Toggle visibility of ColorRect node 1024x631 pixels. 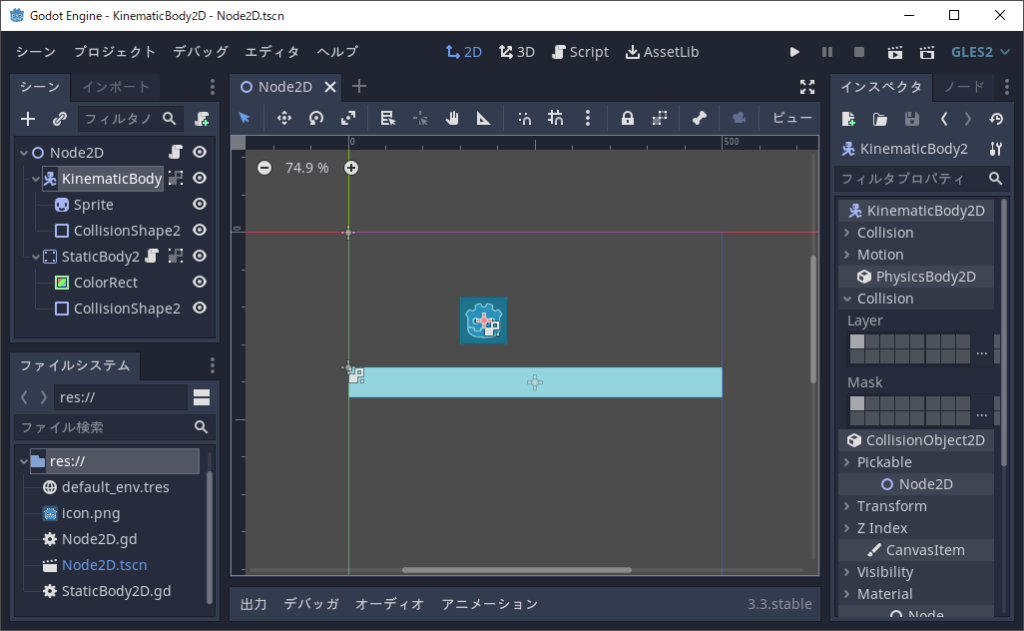point(200,283)
